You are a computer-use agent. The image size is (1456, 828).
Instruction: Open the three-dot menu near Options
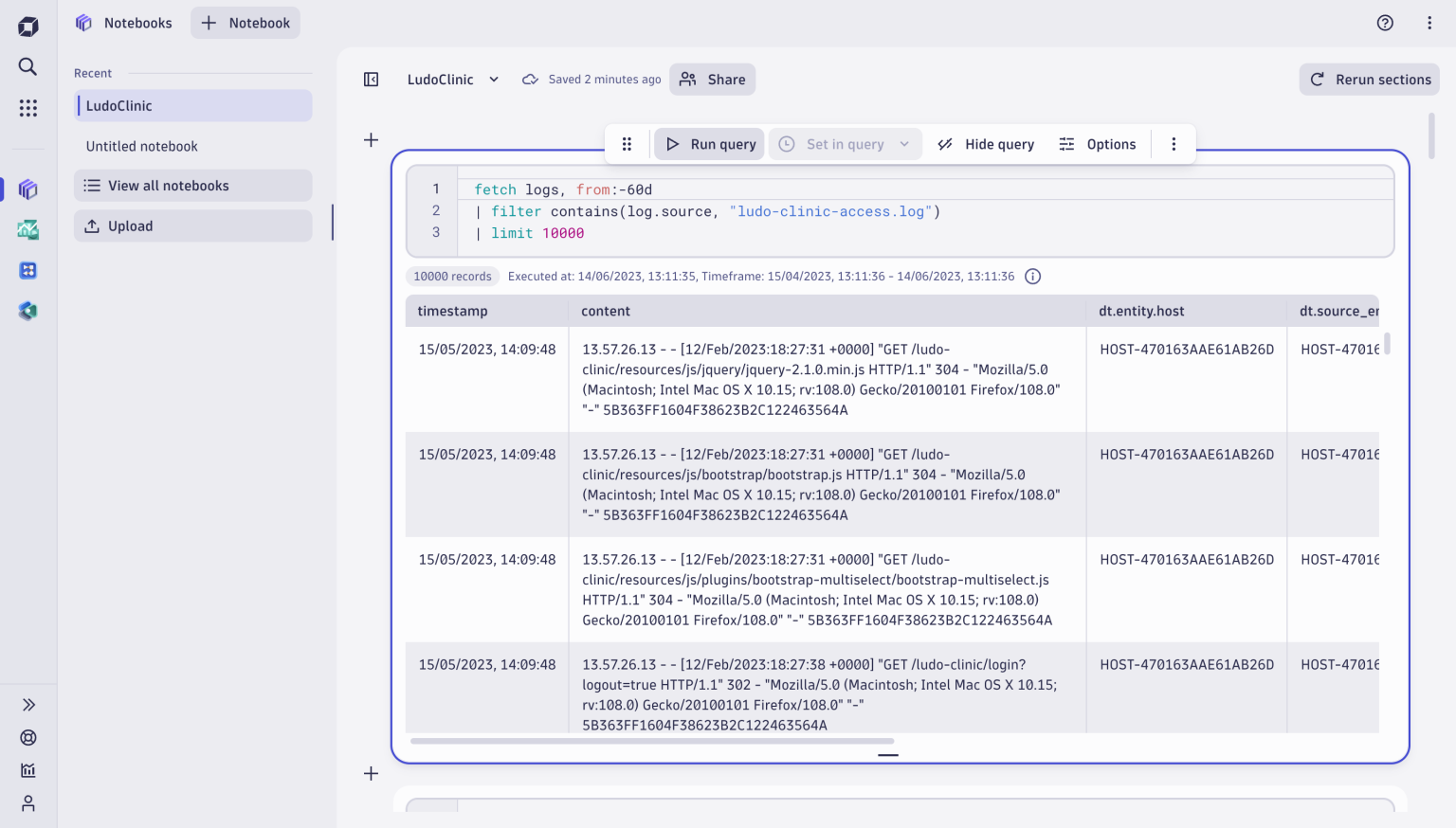coord(1174,143)
